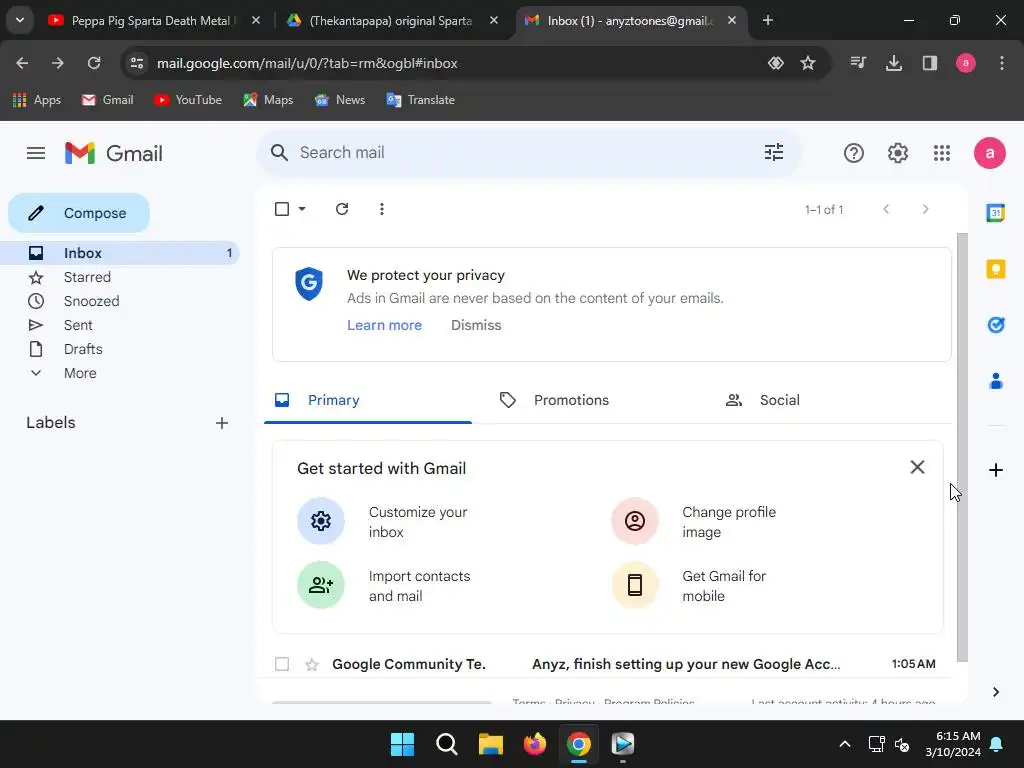Click the Import contacts and mail icon
Image resolution: width=1024 pixels, height=768 pixels.
321,585
